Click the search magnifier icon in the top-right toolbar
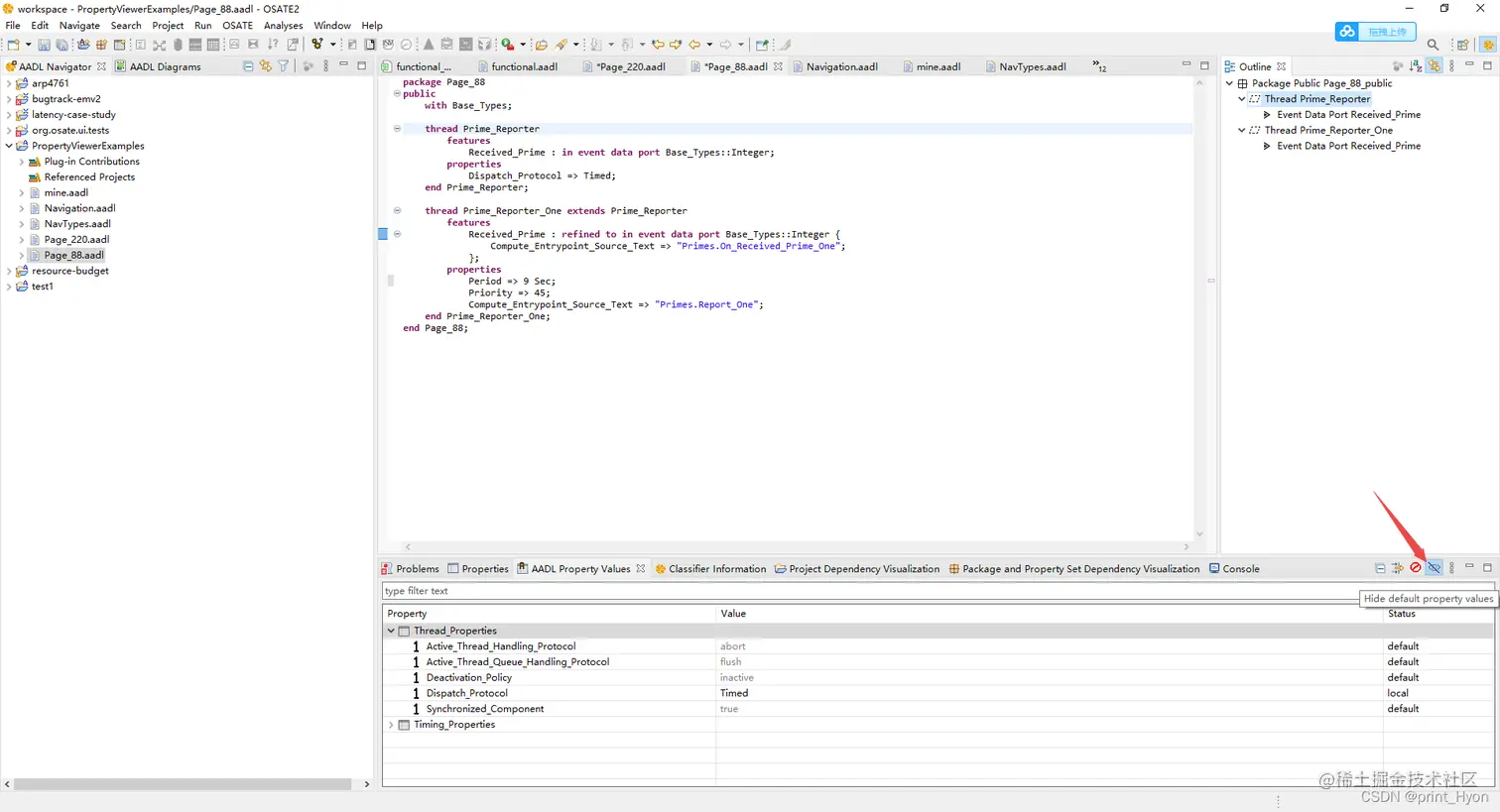 click(x=1433, y=45)
